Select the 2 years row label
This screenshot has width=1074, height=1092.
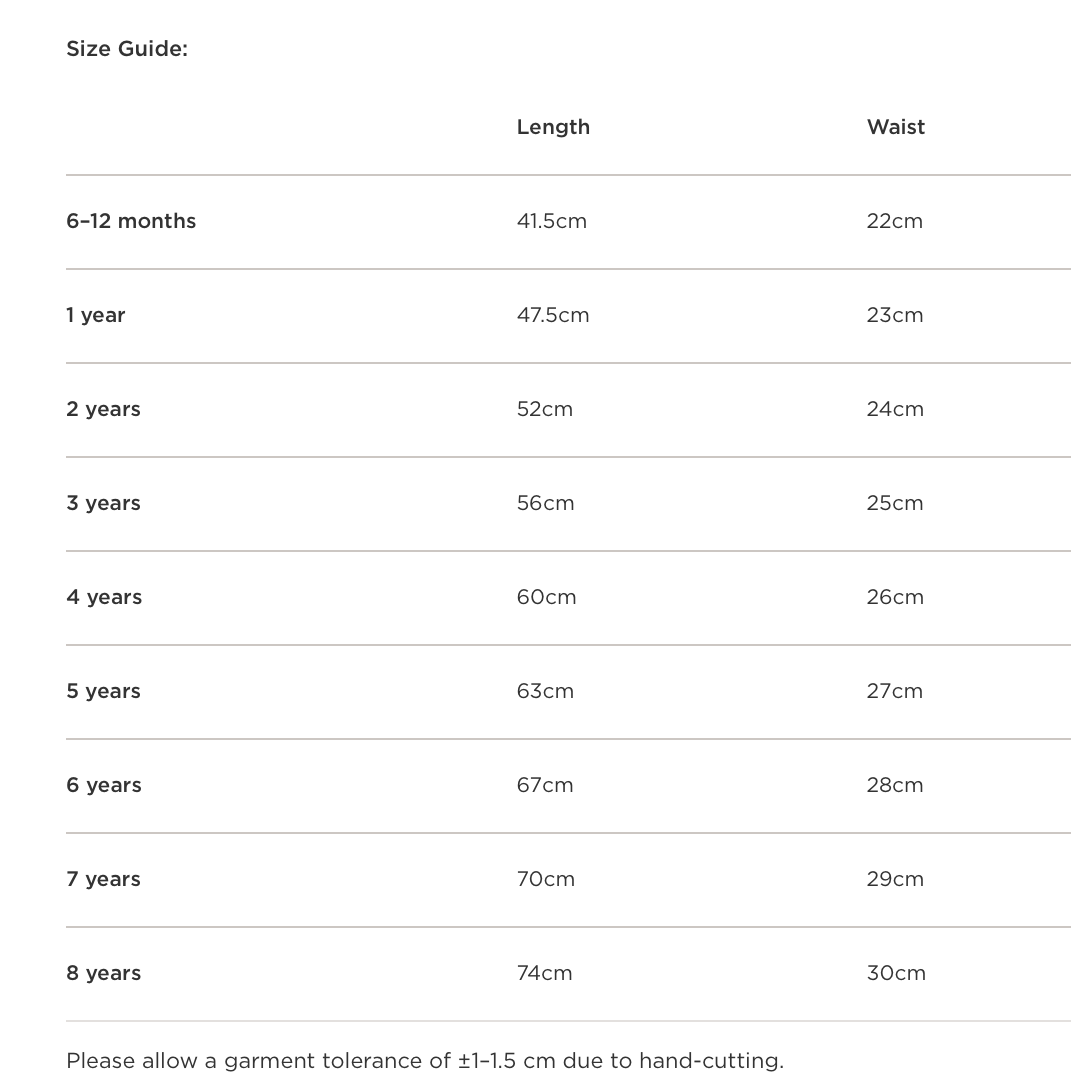(104, 409)
